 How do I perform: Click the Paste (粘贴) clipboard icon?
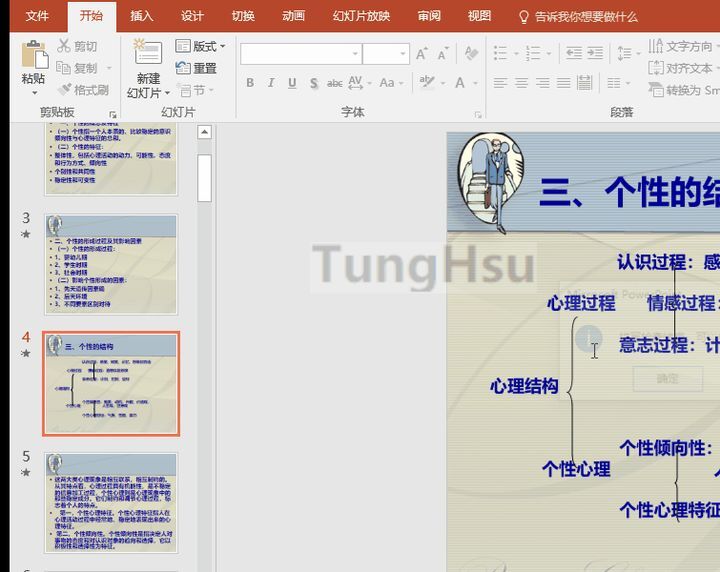point(33,56)
